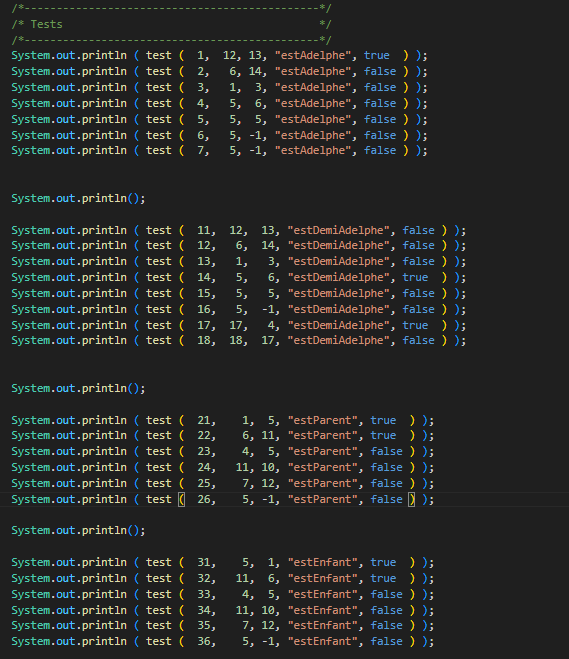
Task: Click "estParent" string in test 21 line
Action: [x=323, y=420]
